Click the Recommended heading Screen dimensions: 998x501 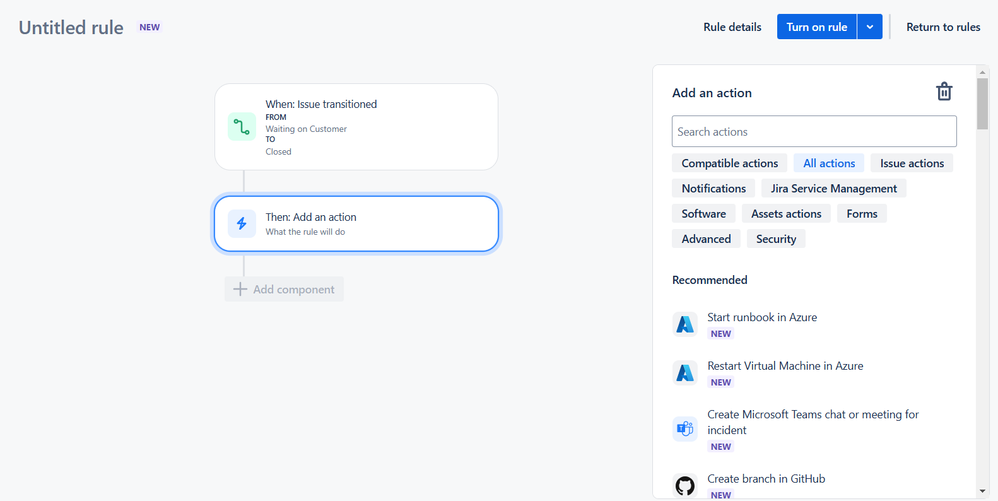coord(710,280)
